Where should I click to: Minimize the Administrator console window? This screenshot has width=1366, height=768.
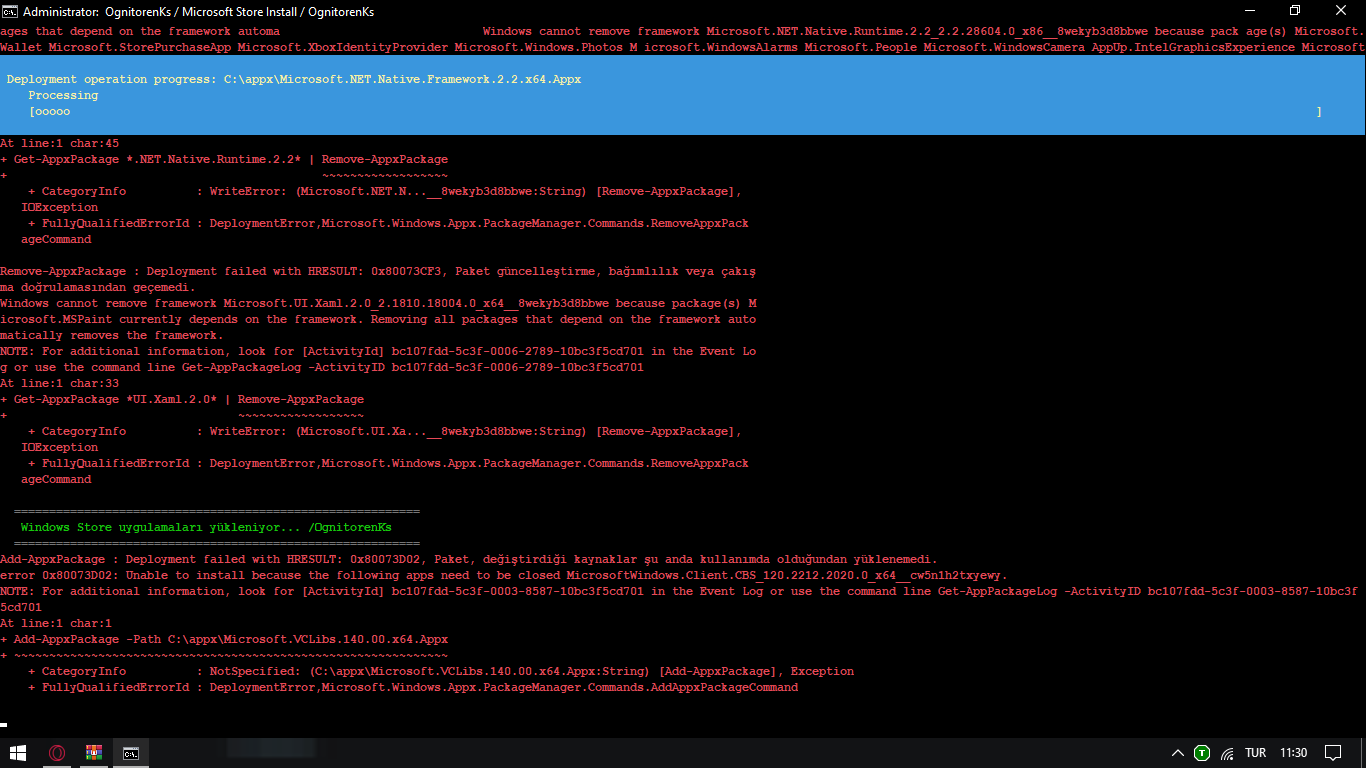click(1249, 11)
